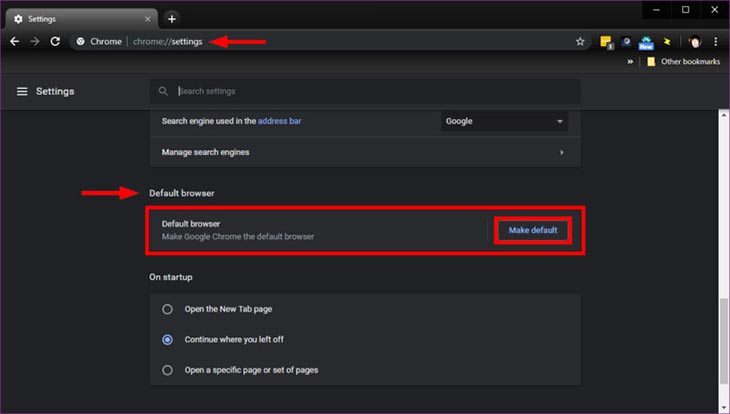Click the yellow lightning bolt extension
The height and width of the screenshot is (414, 730).
point(666,42)
